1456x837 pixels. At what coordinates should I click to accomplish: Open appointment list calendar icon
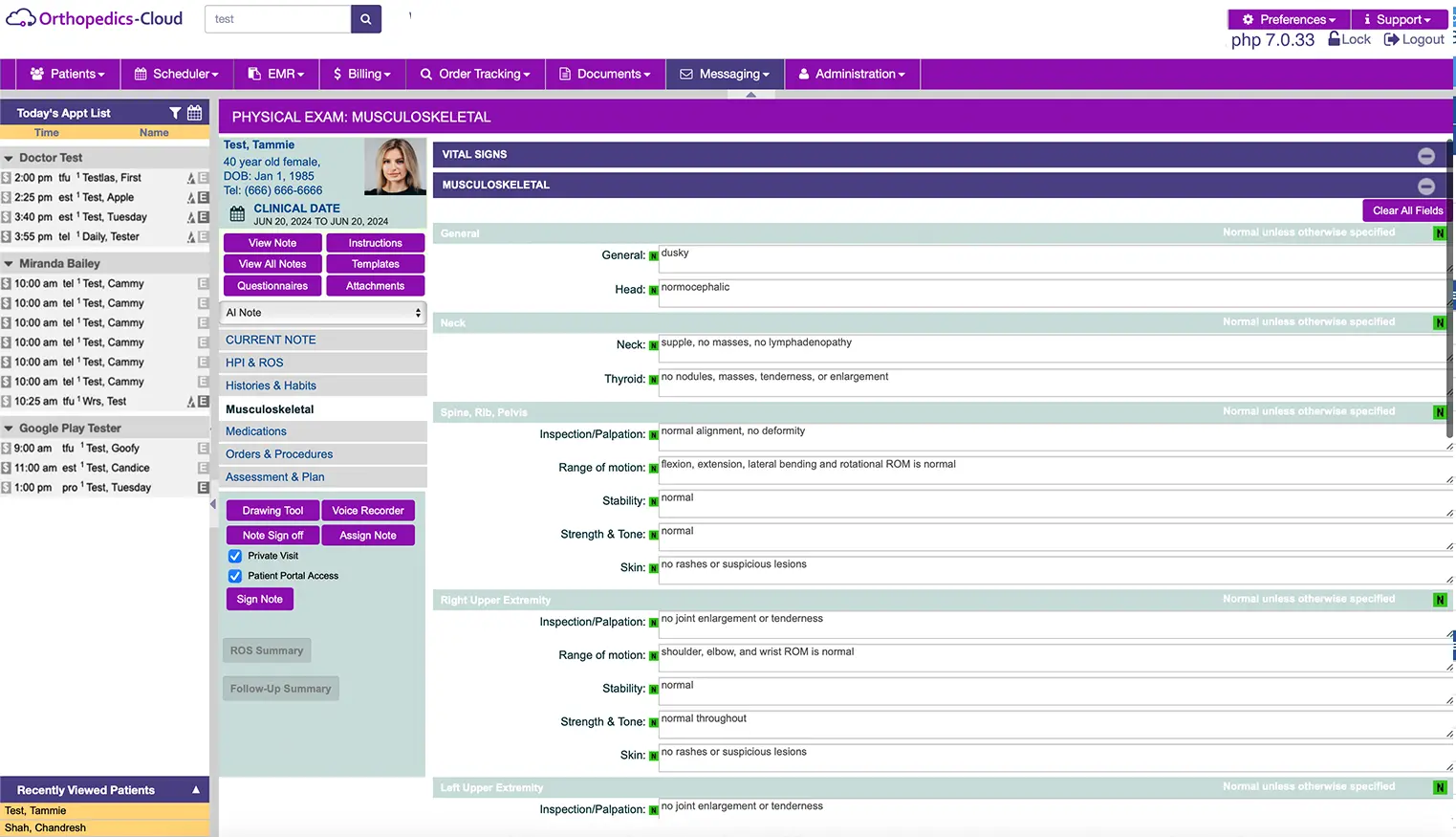[195, 113]
